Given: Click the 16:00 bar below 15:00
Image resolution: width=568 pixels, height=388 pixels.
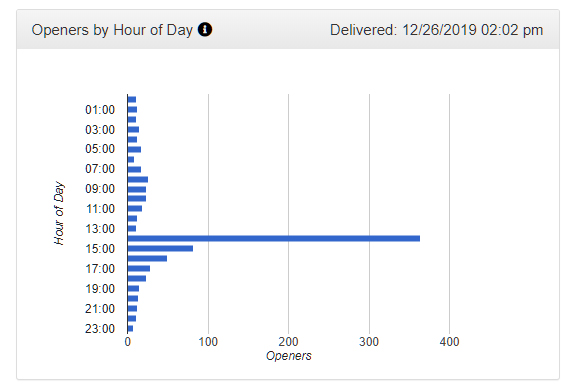Looking at the screenshot, I should pos(147,258).
